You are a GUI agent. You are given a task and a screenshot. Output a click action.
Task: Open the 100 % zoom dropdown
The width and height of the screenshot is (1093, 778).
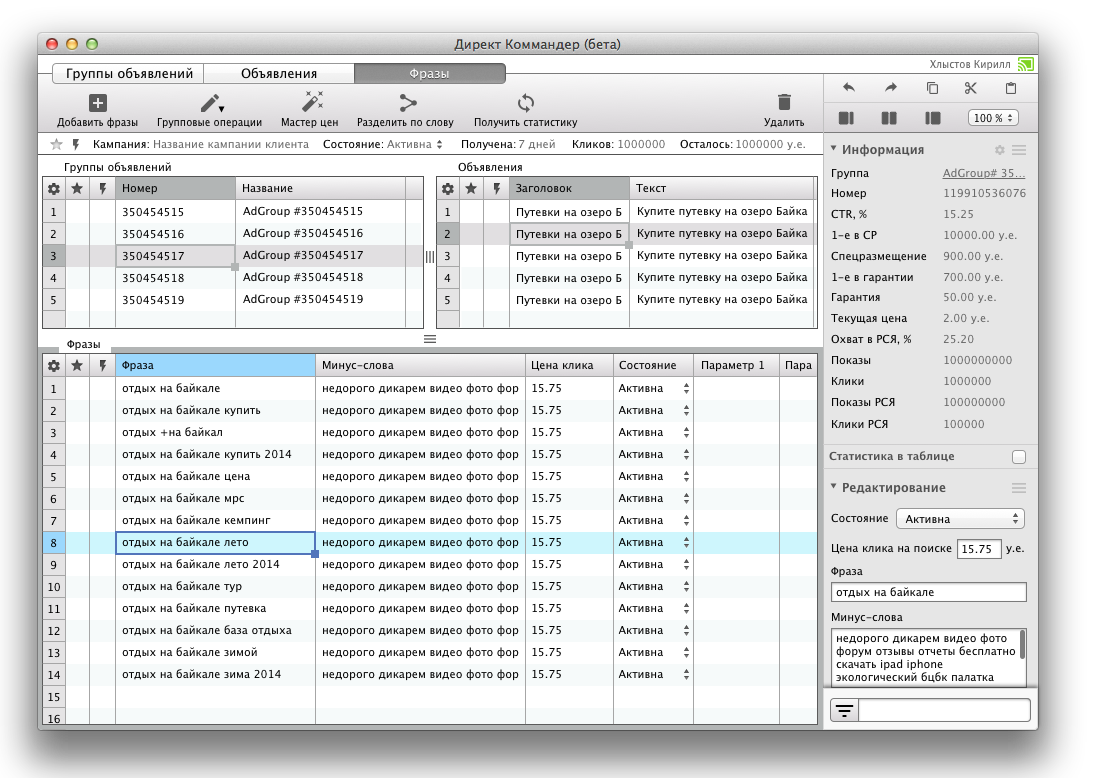[993, 118]
